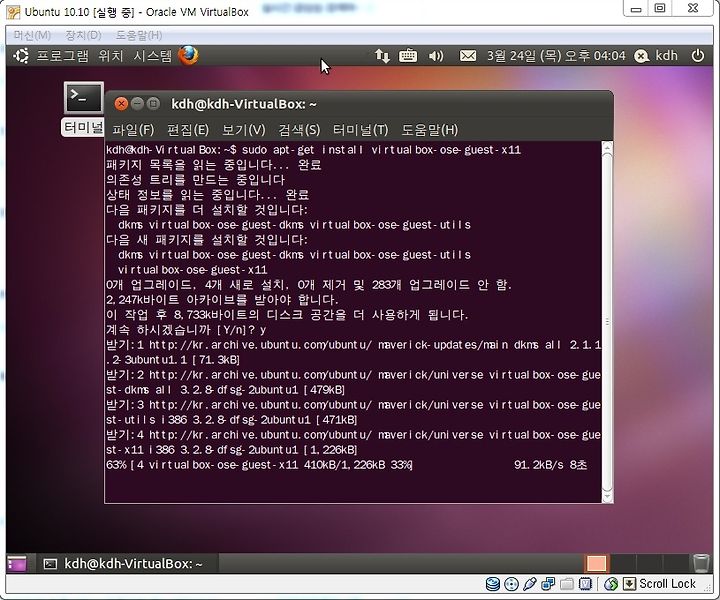Click the download progress line at 63%
Image resolution: width=720 pixels, height=600 pixels.
346,465
